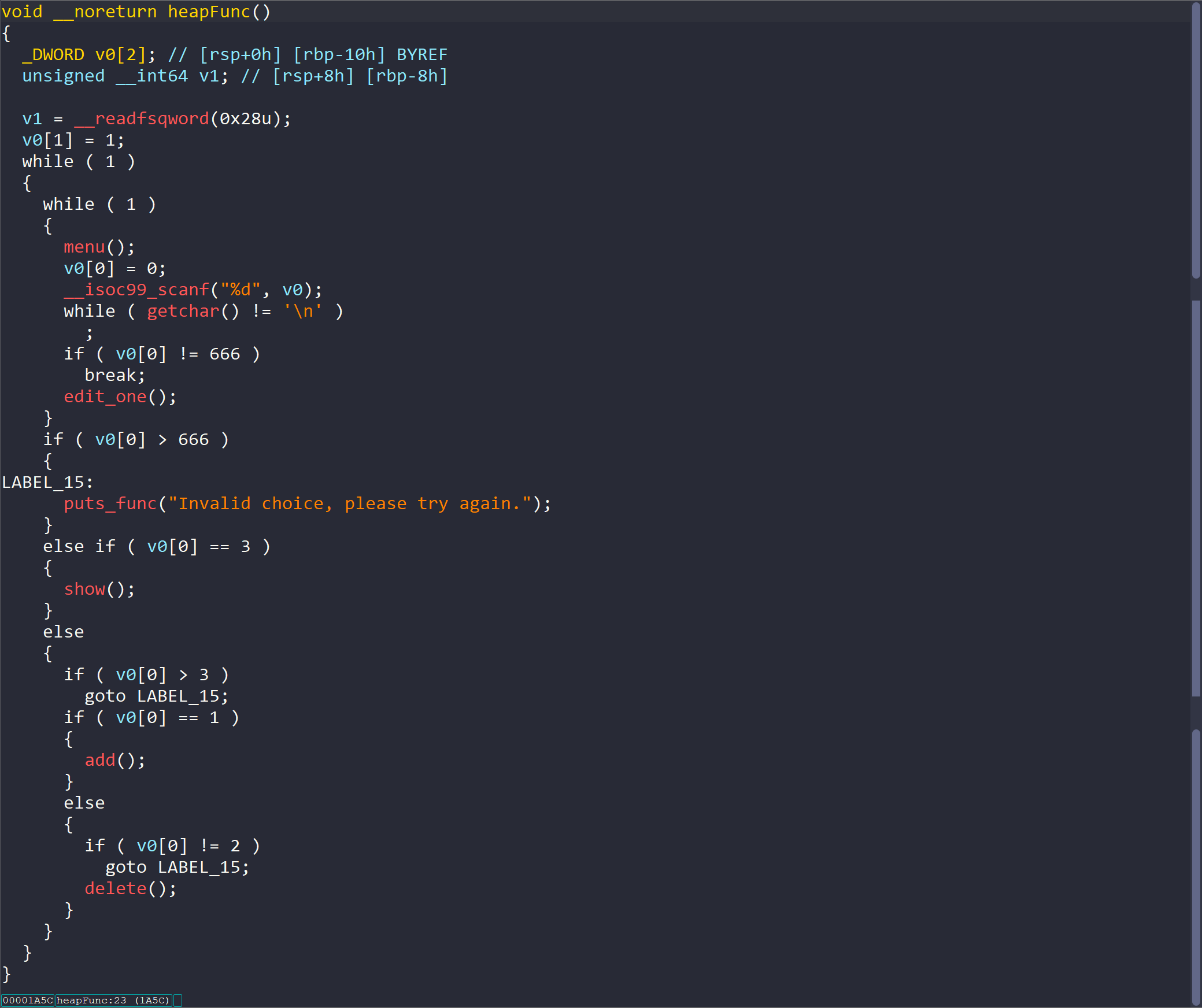Click the LABEL_15: label definition
Viewport: 1202px width, 1008px height.
[x=47, y=483]
